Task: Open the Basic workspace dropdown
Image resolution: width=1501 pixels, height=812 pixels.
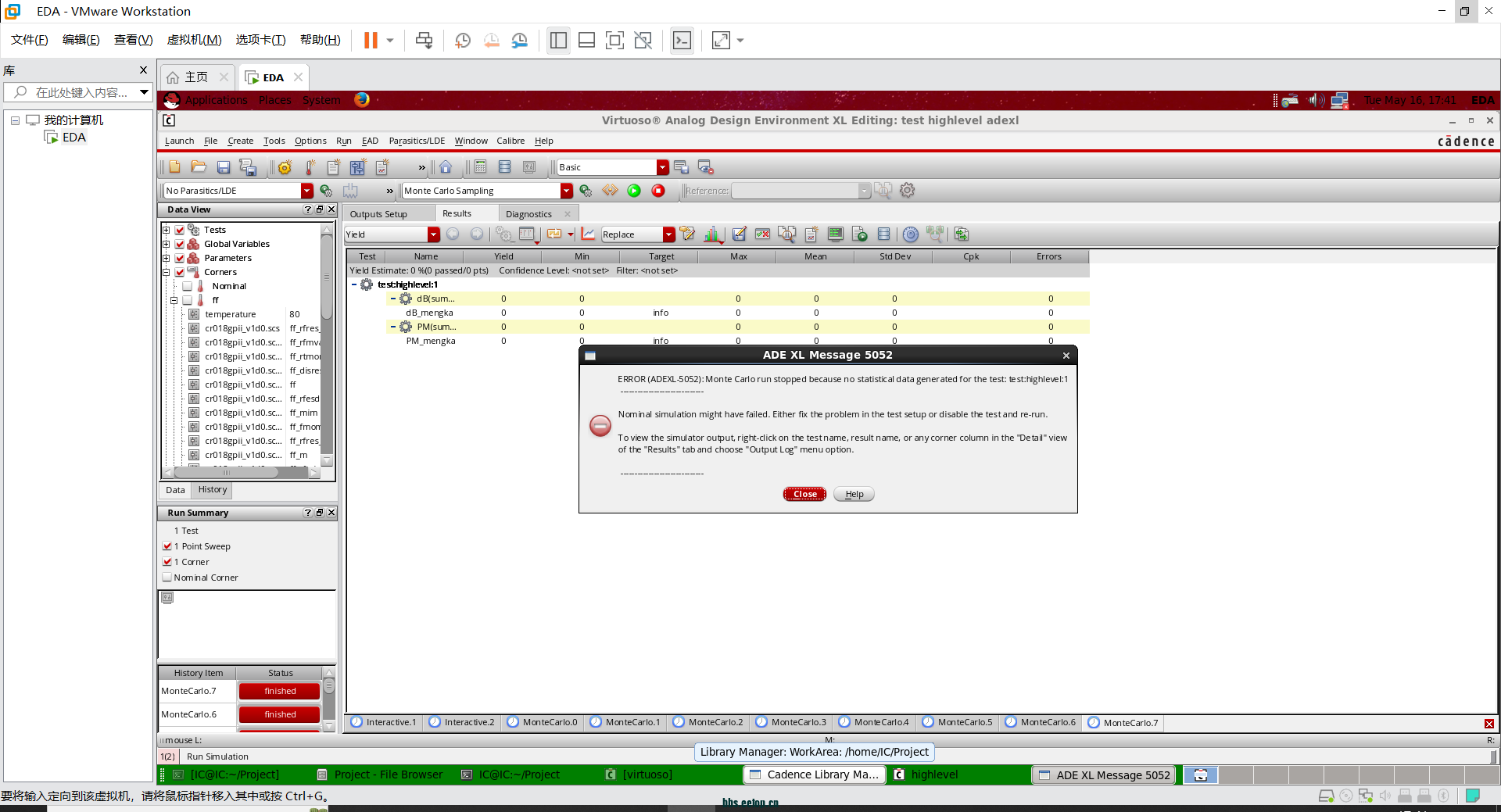Action: pos(663,167)
